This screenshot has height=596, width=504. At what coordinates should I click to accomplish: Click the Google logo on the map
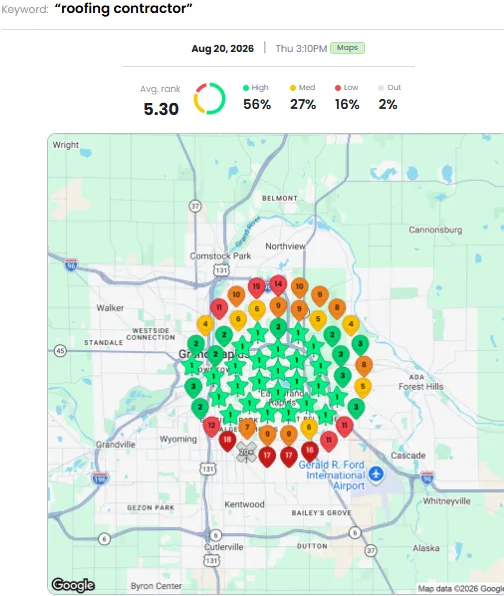click(x=73, y=585)
